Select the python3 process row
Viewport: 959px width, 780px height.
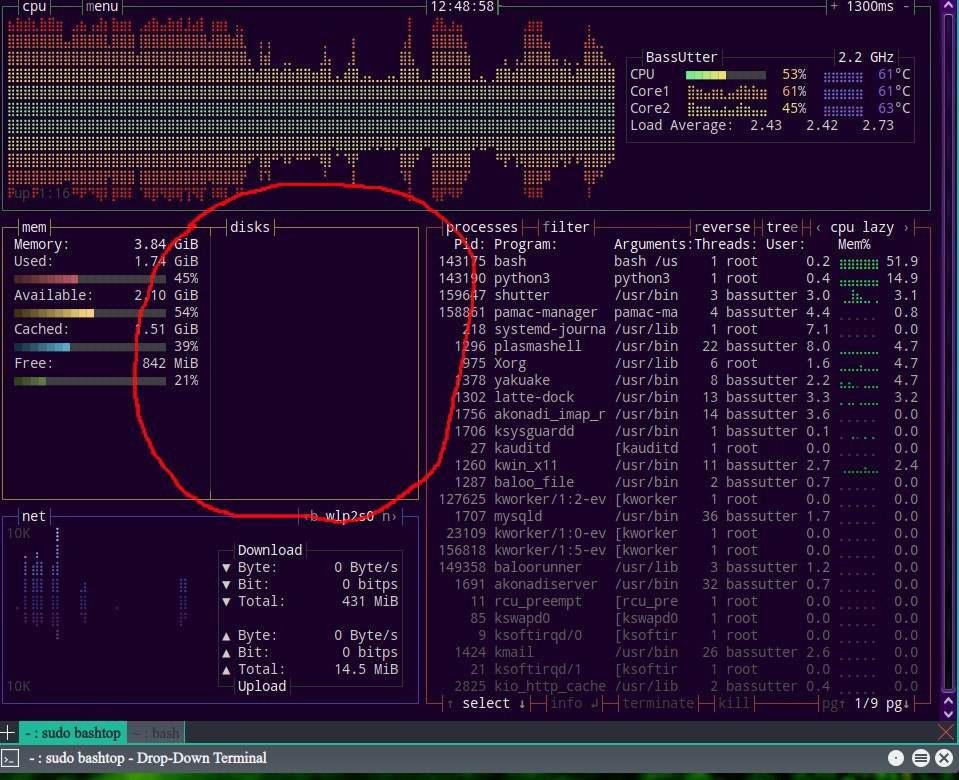pyautogui.click(x=678, y=278)
